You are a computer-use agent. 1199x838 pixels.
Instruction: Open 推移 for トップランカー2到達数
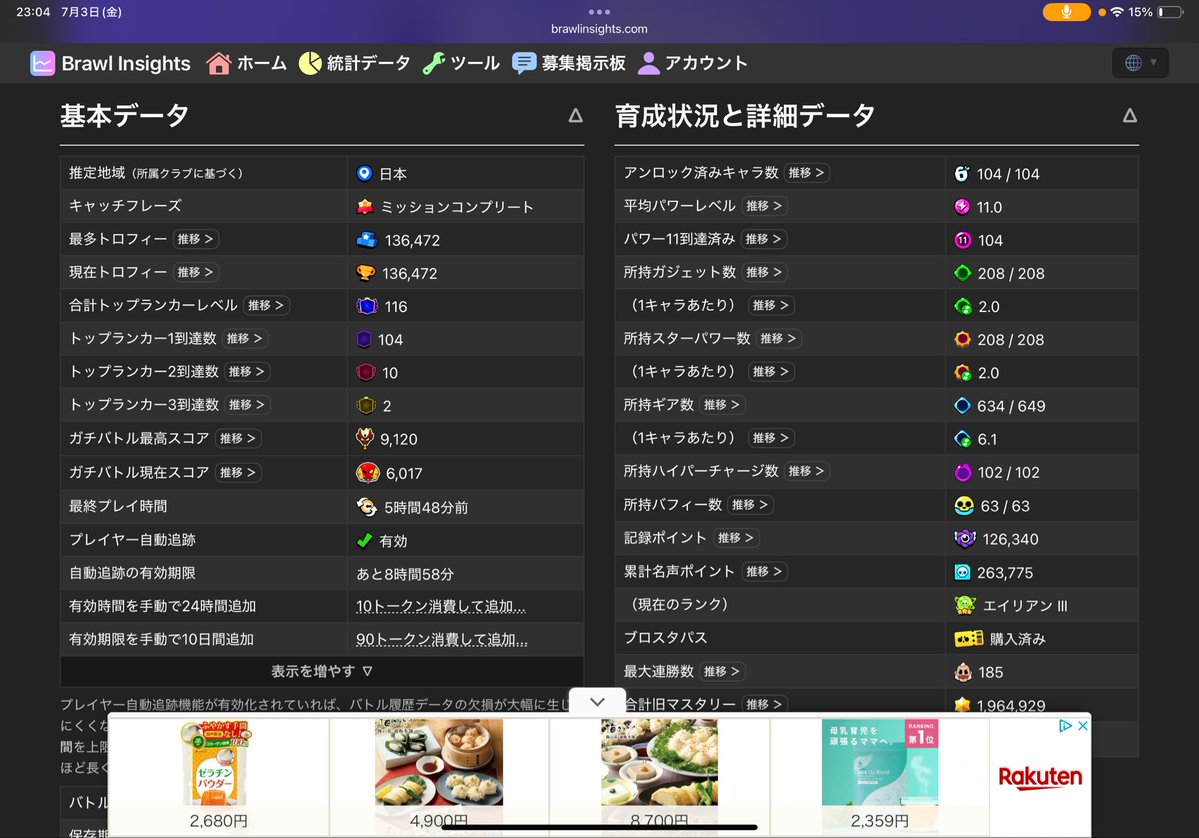coord(247,372)
